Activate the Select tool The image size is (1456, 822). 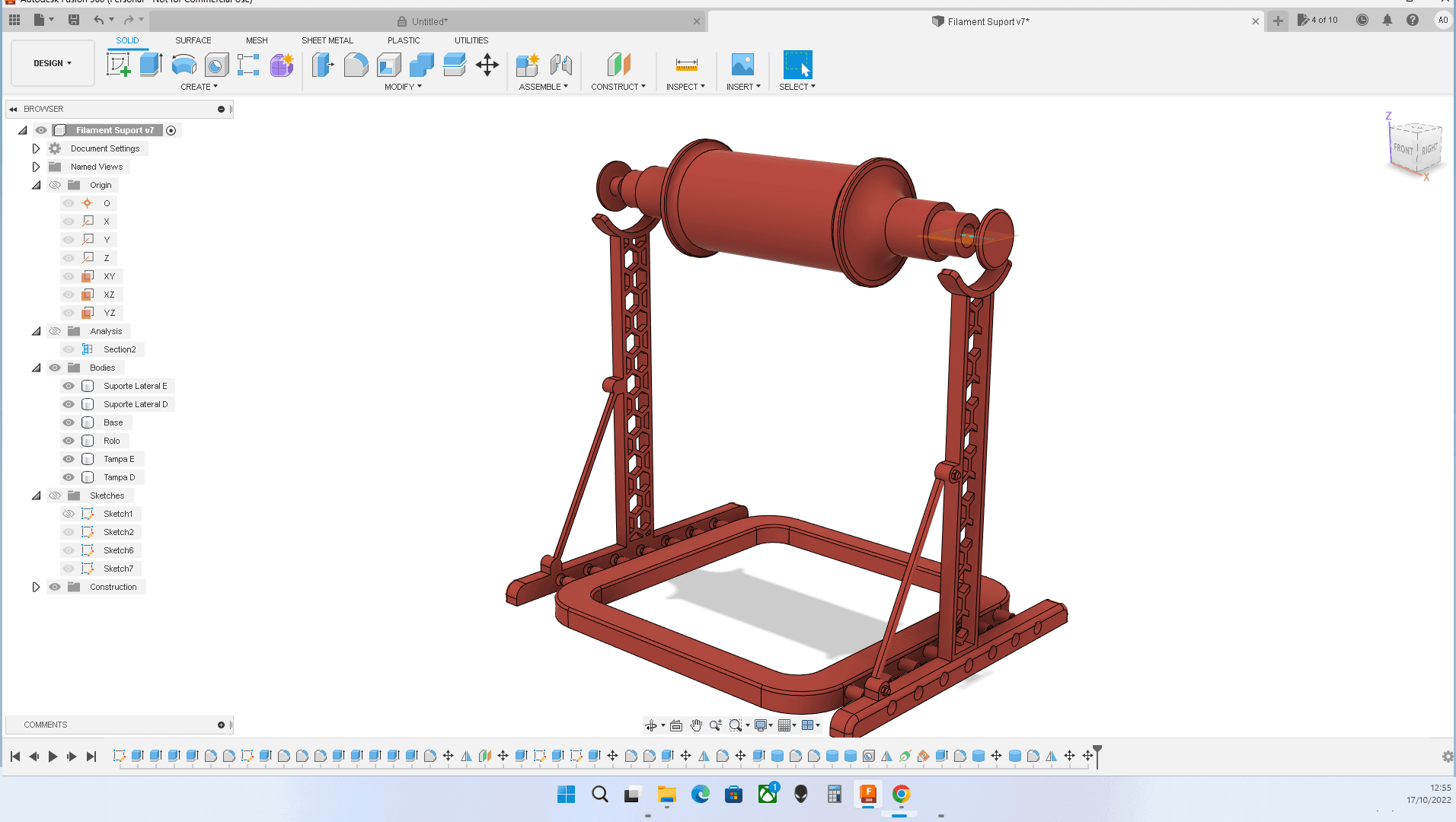click(x=797, y=65)
